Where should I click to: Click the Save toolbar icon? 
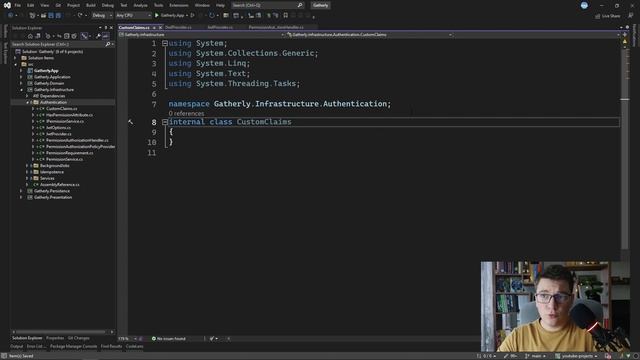point(51,16)
